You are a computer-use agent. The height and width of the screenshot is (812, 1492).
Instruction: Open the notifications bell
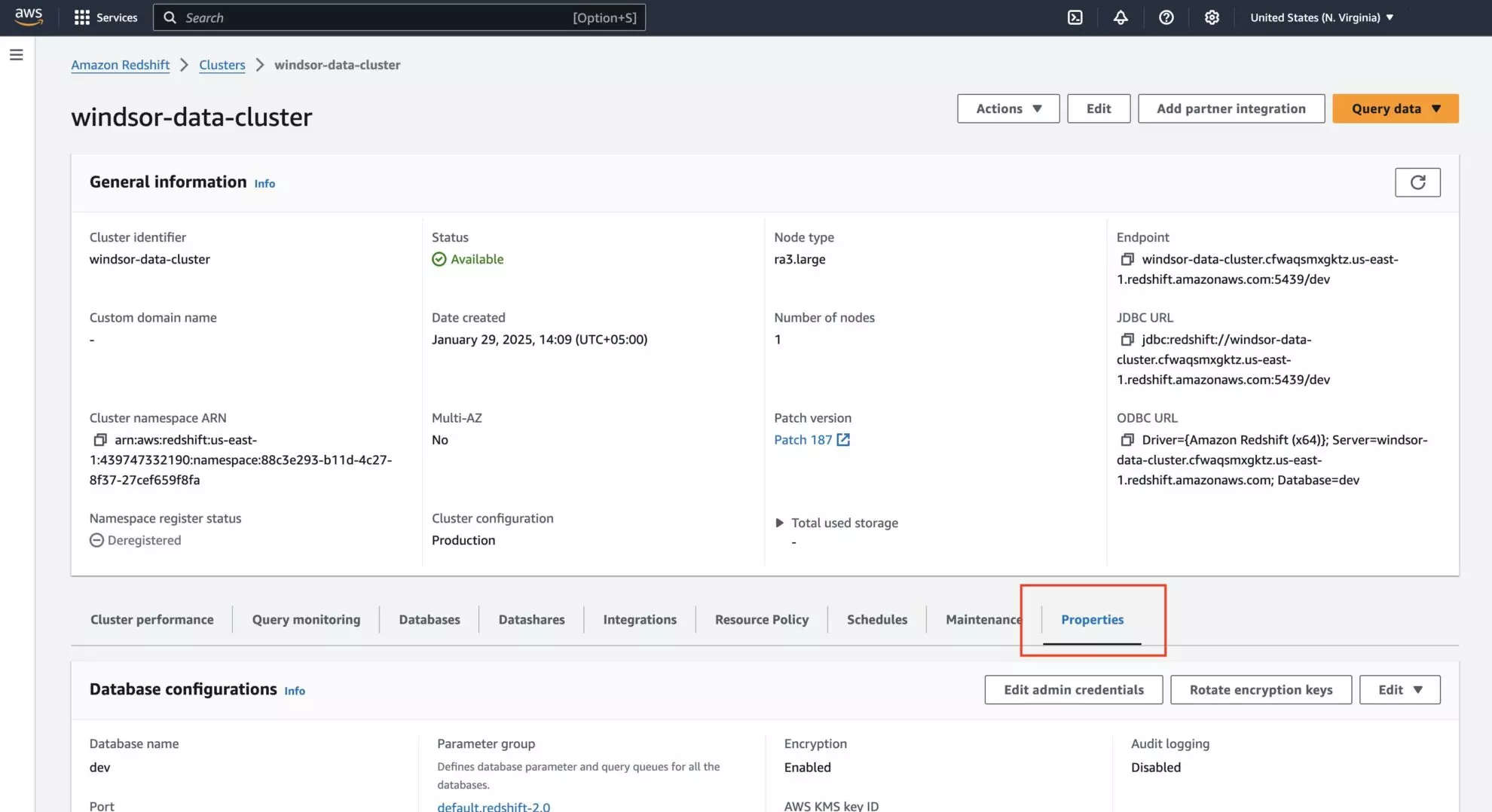pos(1121,17)
